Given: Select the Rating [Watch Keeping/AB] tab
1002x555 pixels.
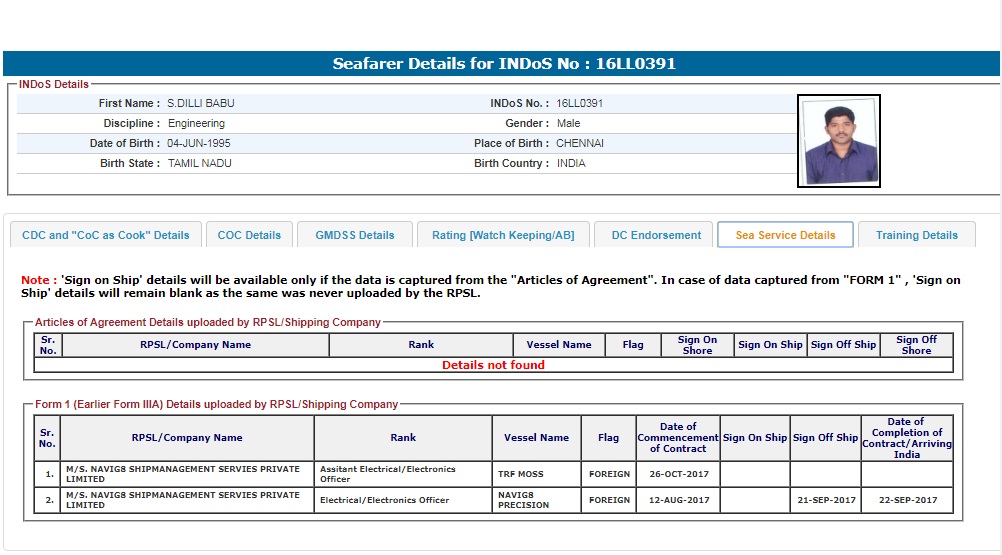Looking at the screenshot, I should [503, 235].
